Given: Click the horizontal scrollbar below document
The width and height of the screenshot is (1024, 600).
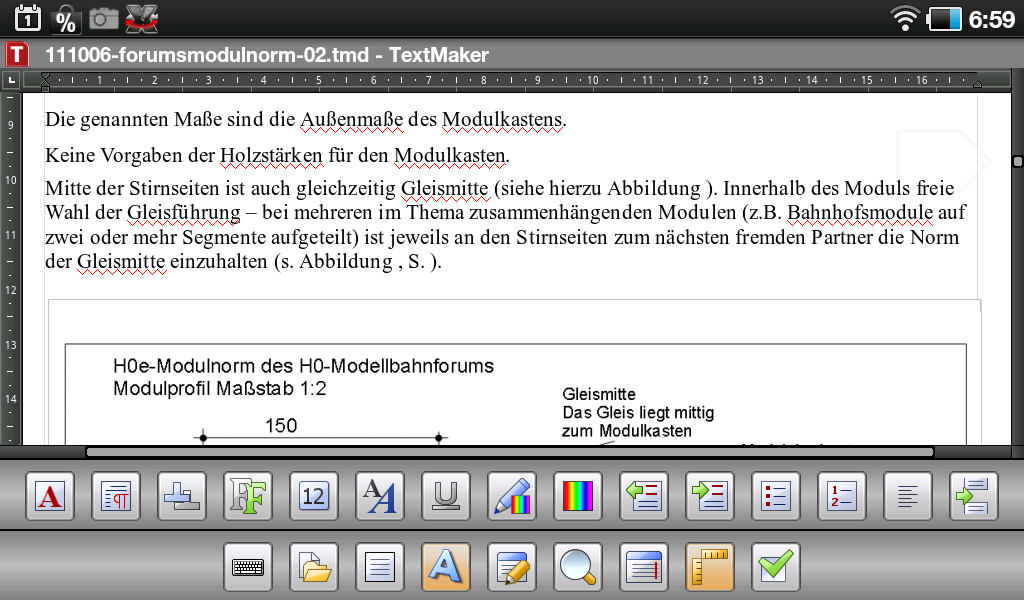Looking at the screenshot, I should point(510,452).
